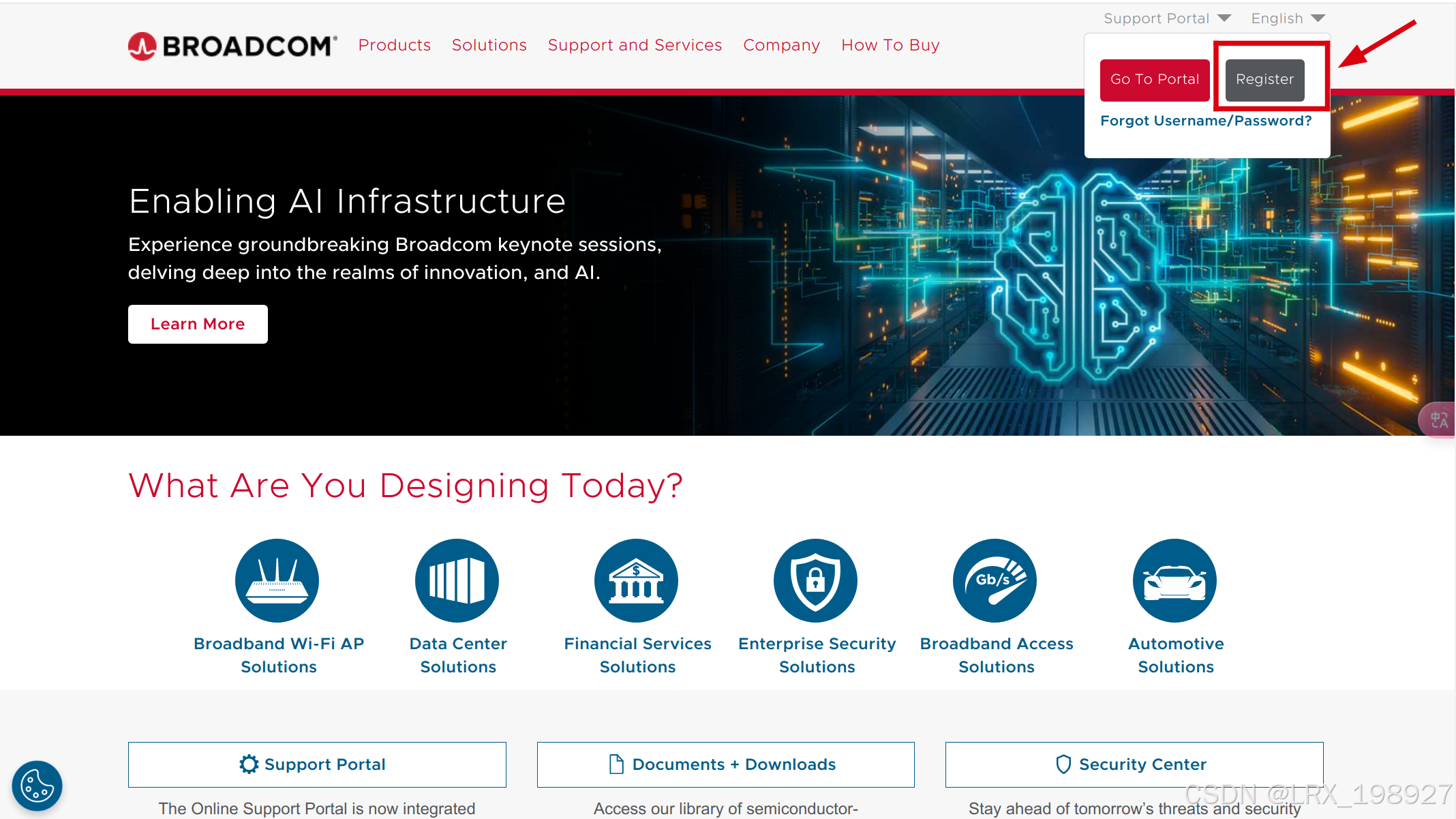
Task: Open the Products menu
Action: [395, 45]
